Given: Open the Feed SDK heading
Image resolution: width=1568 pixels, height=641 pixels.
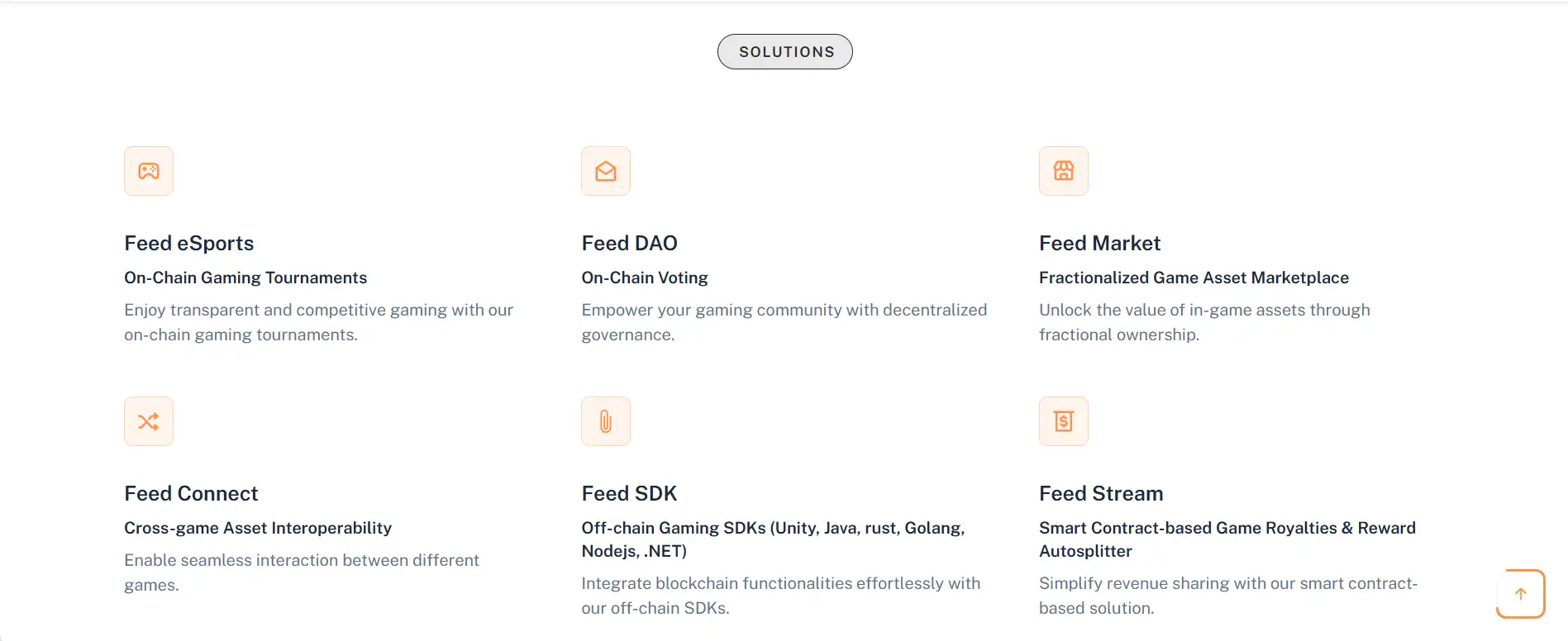Looking at the screenshot, I should pos(630,493).
